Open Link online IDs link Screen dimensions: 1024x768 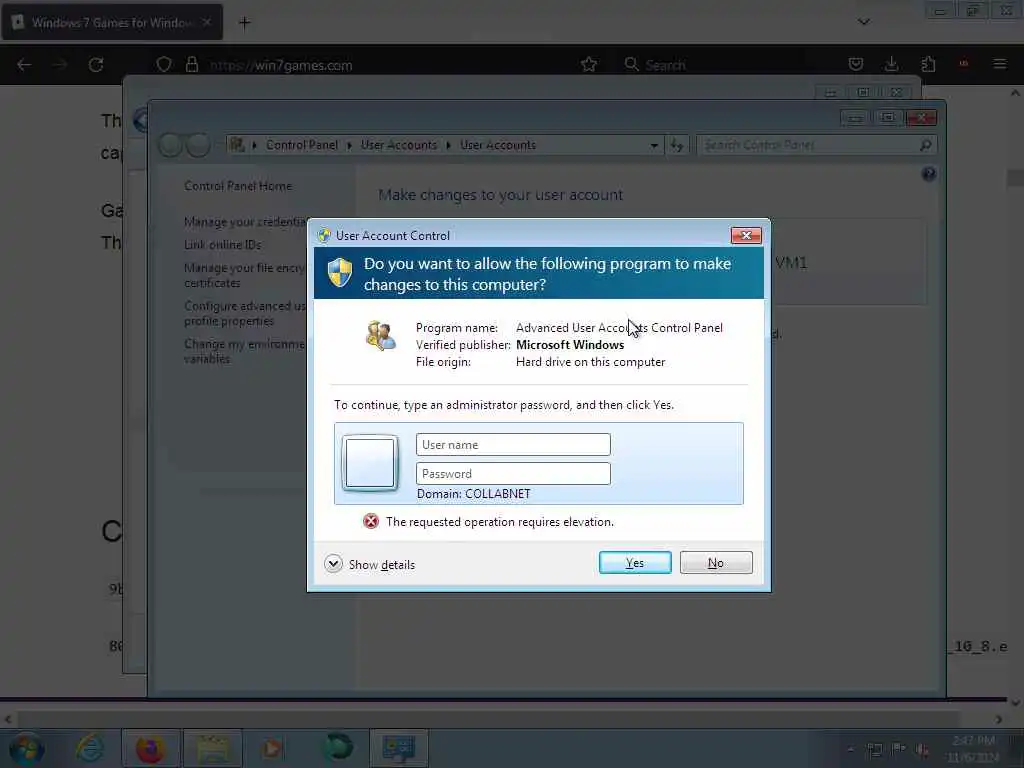point(223,245)
